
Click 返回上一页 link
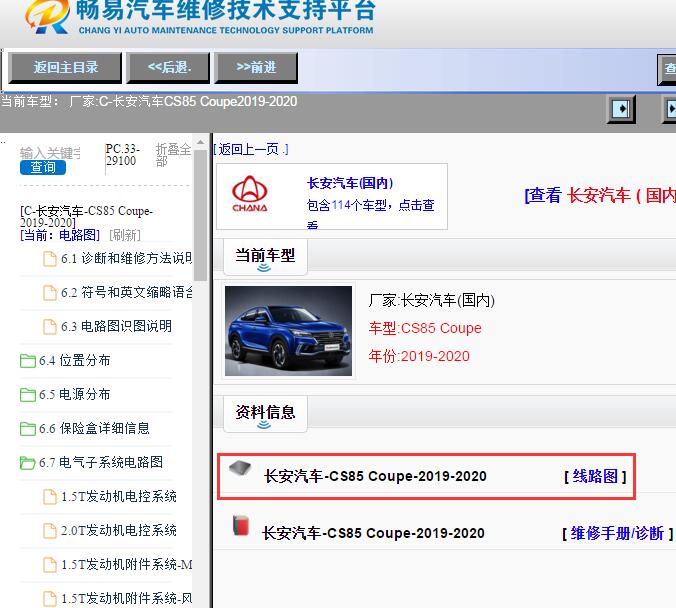(x=251, y=150)
